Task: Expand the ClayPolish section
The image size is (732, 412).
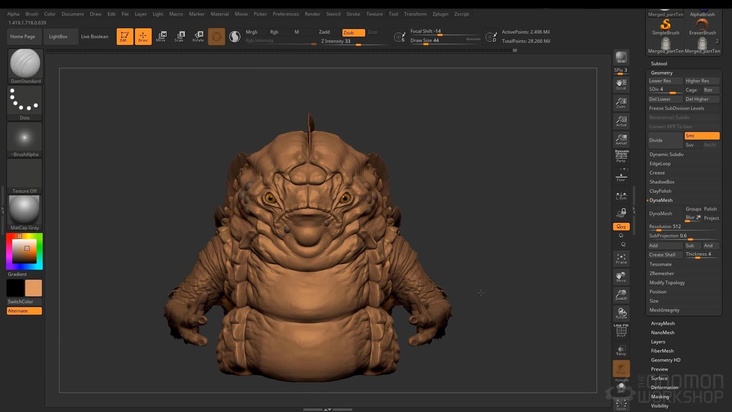Action: 660,191
